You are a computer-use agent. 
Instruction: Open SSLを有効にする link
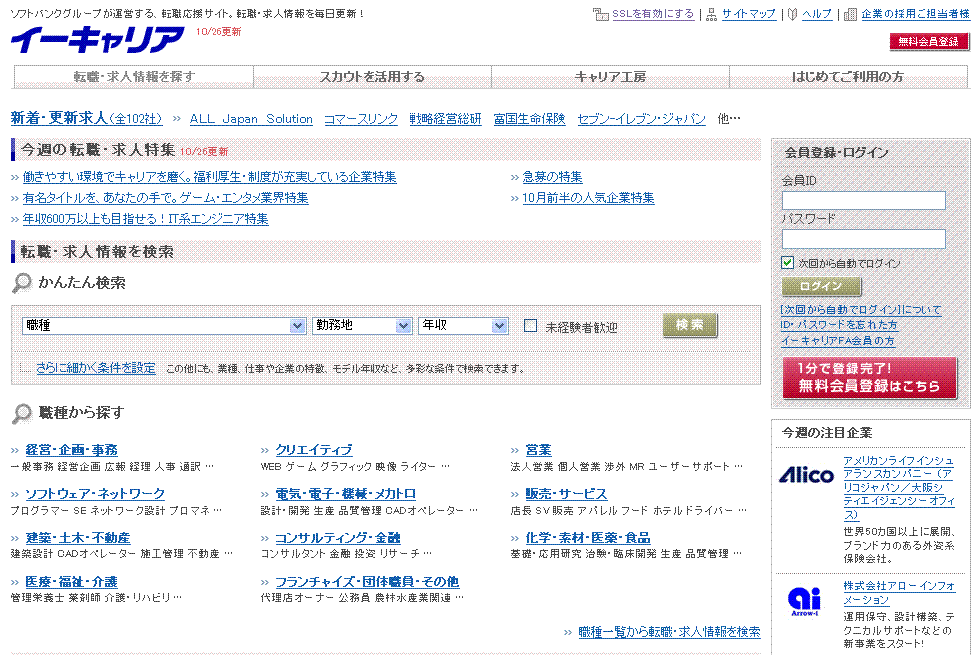653,14
